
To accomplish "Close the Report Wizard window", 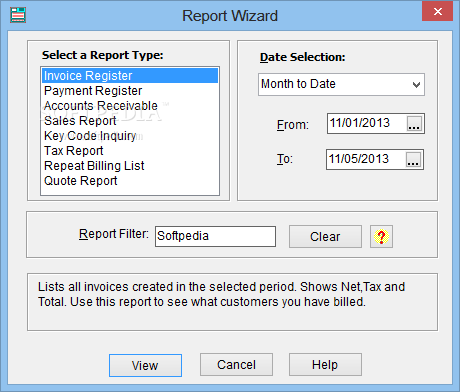I will click(438, 12).
